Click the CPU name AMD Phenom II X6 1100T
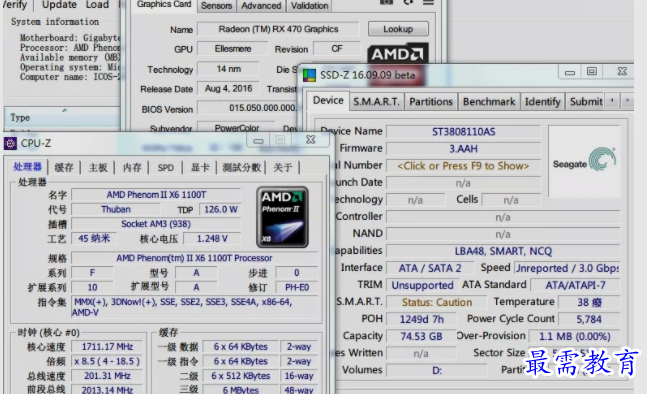The width and height of the screenshot is (647, 394). click(156, 195)
